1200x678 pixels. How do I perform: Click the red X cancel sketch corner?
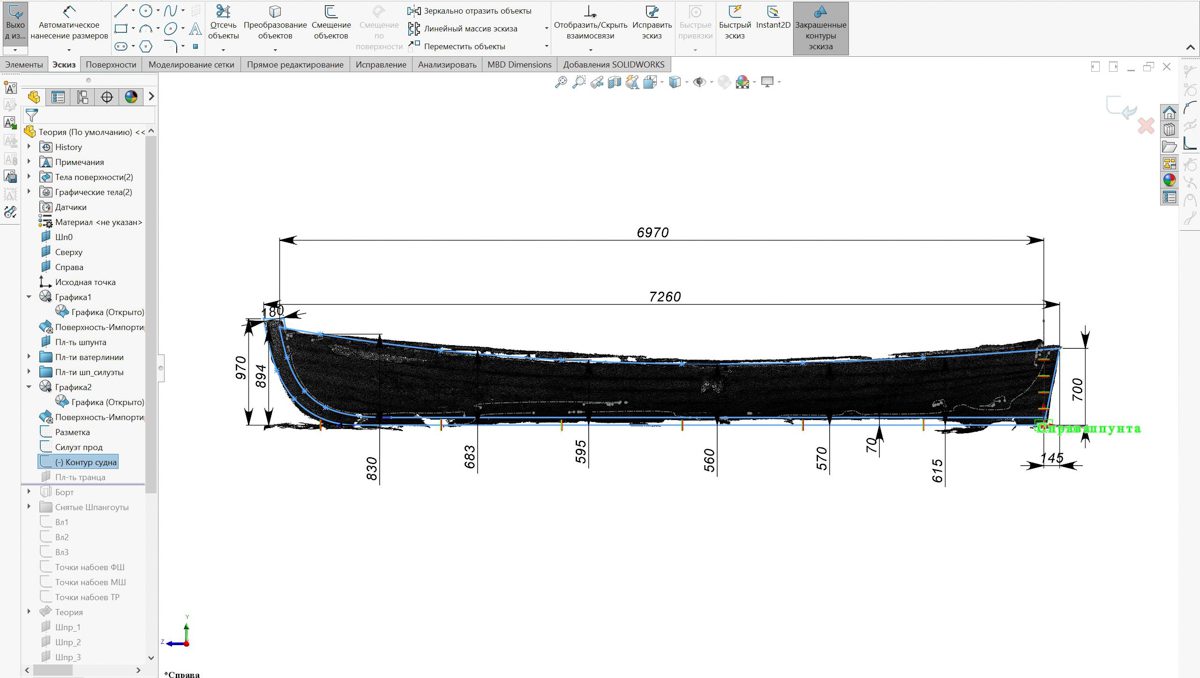click(x=1146, y=126)
